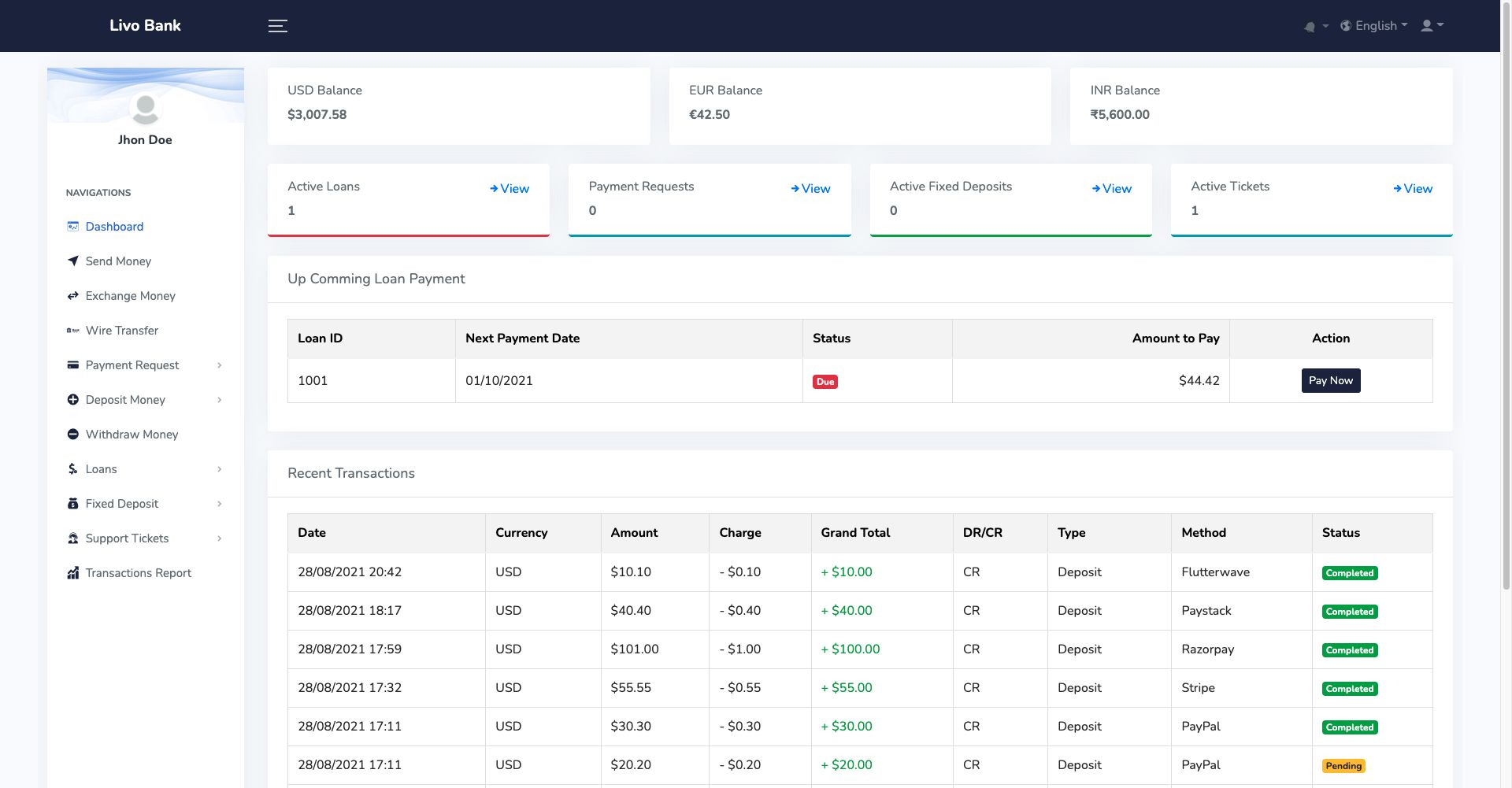Click the Transactions Report chart icon
The image size is (1512, 788).
point(73,573)
